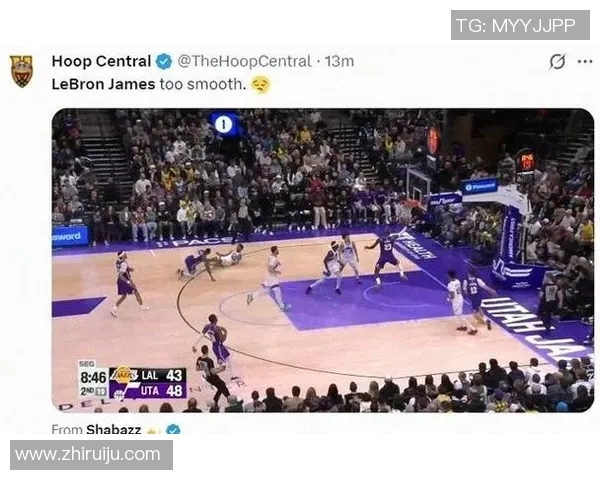Open the Hoop Central profile avatar

click(21, 71)
